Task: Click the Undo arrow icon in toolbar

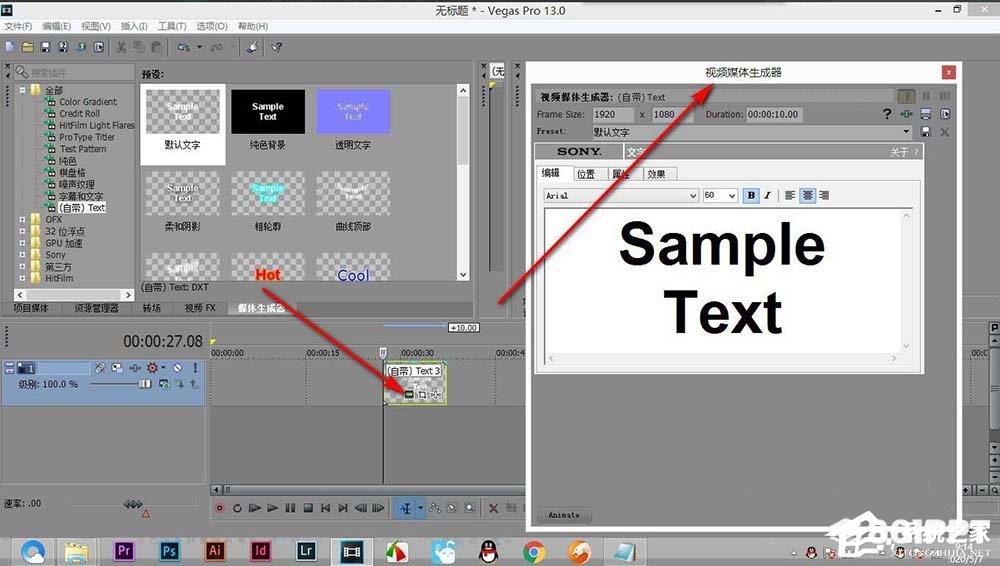Action: 184,47
